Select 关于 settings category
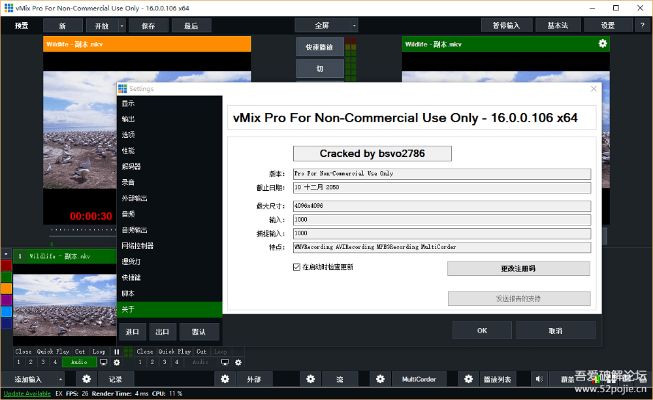The image size is (653, 400). pos(169,309)
